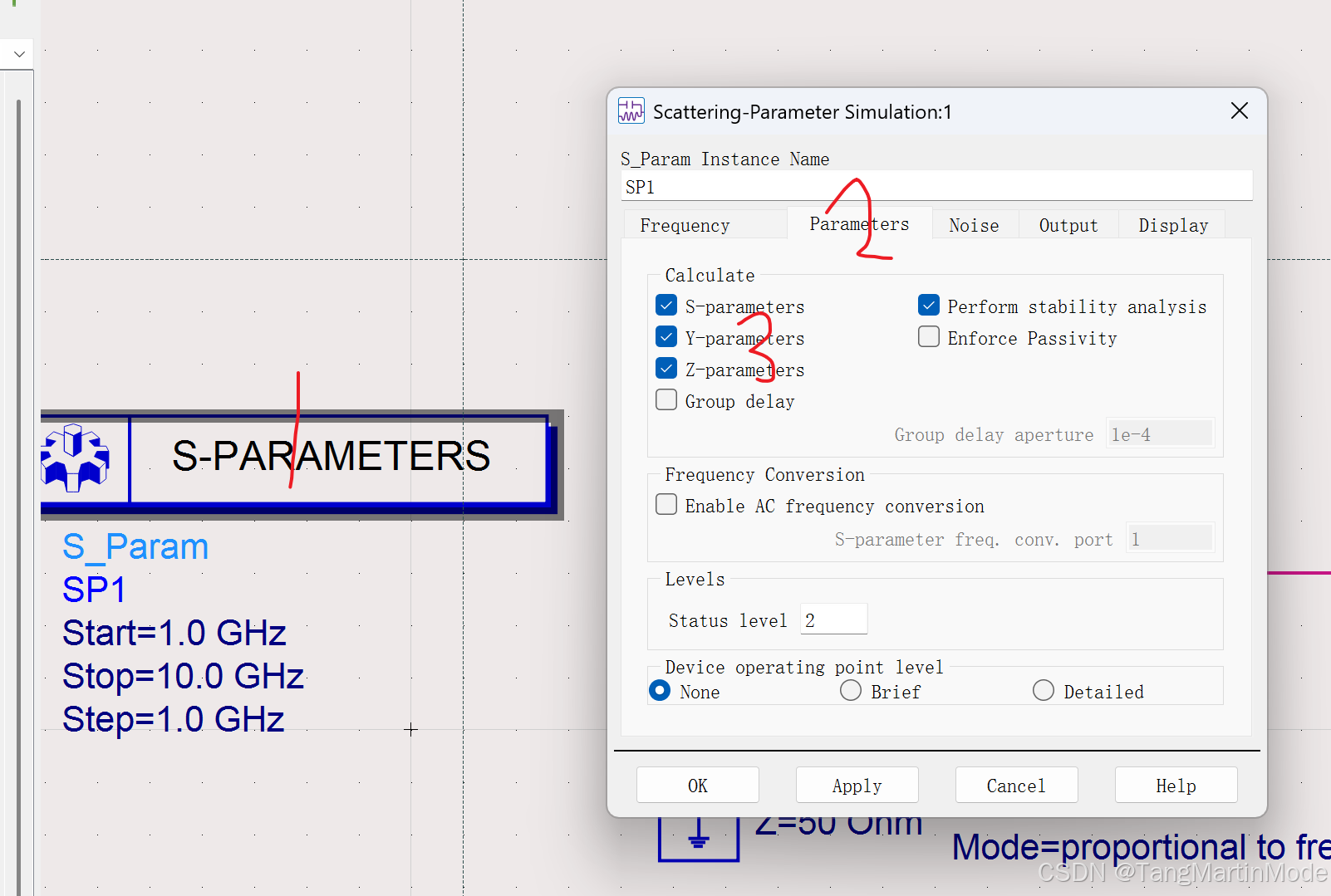
Task: Select the Brief operating point level
Action: point(851,691)
